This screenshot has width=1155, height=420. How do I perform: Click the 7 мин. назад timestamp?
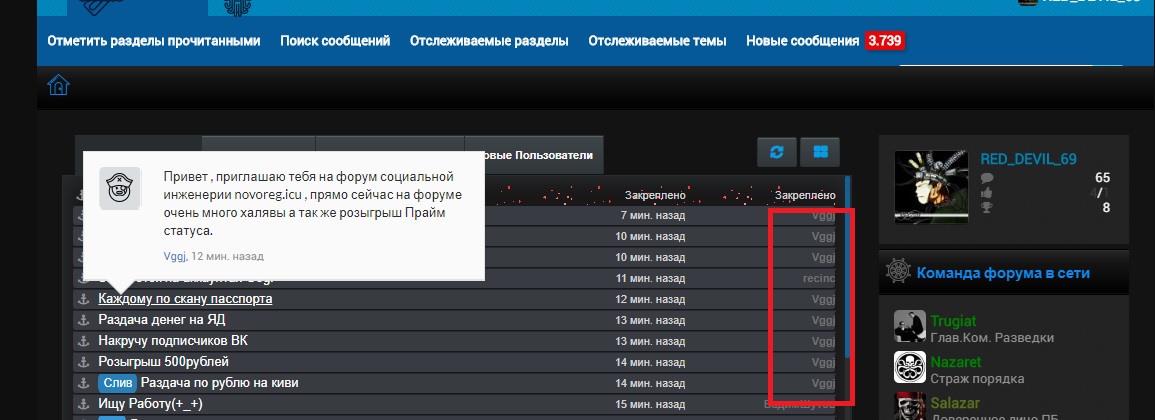pyautogui.click(x=653, y=216)
